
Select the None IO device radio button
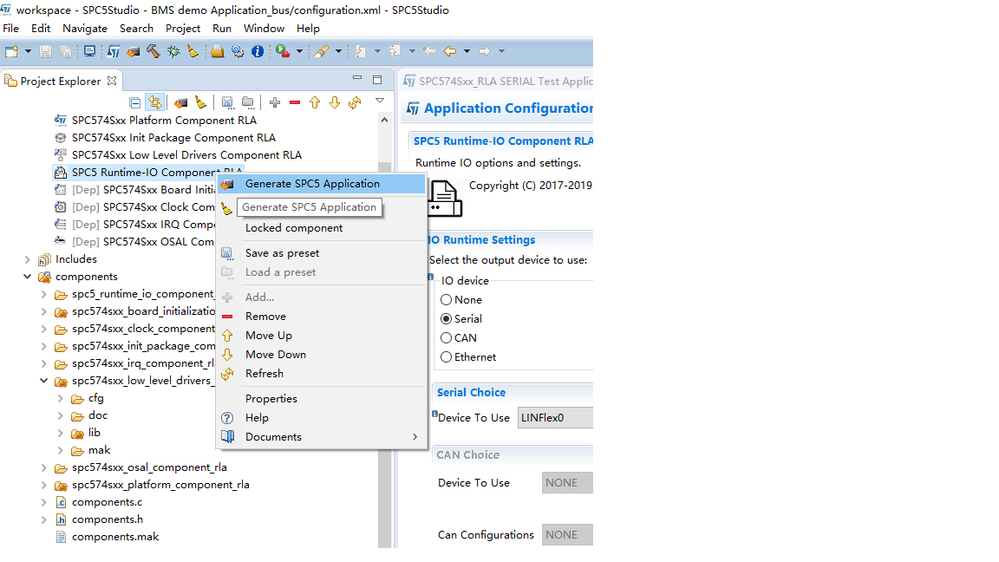tap(446, 299)
